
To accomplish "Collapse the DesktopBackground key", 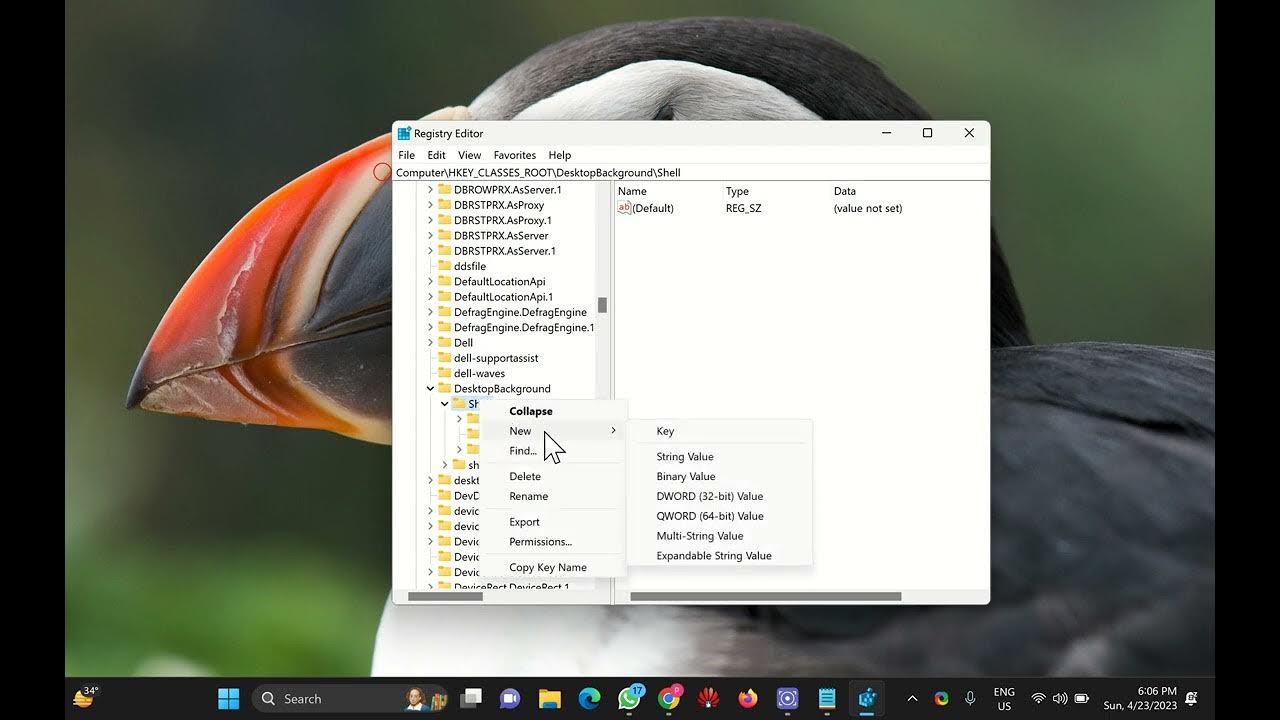I will click(431, 388).
